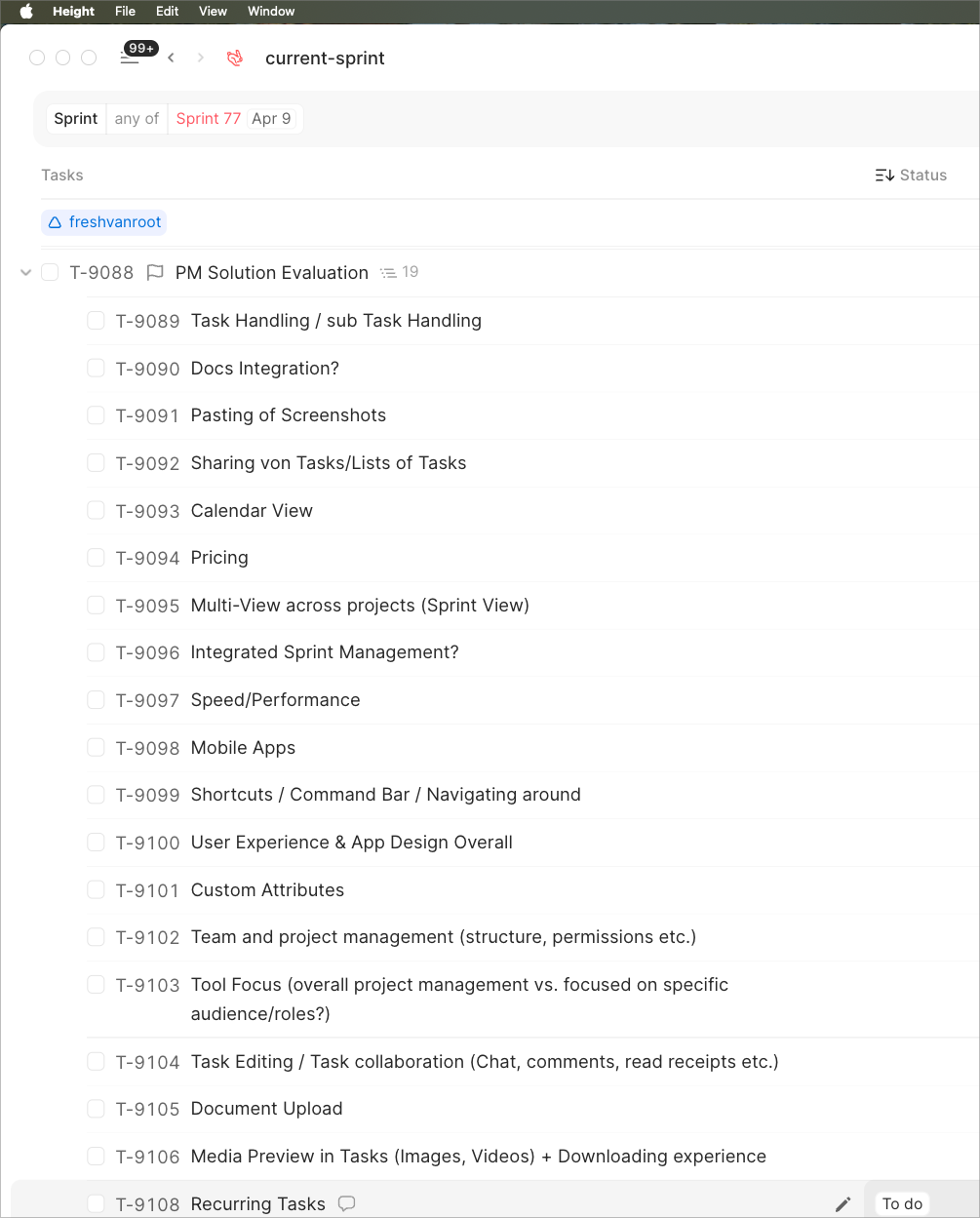This screenshot has width=980, height=1218.
Task: Open the Window menu
Action: click(x=271, y=12)
